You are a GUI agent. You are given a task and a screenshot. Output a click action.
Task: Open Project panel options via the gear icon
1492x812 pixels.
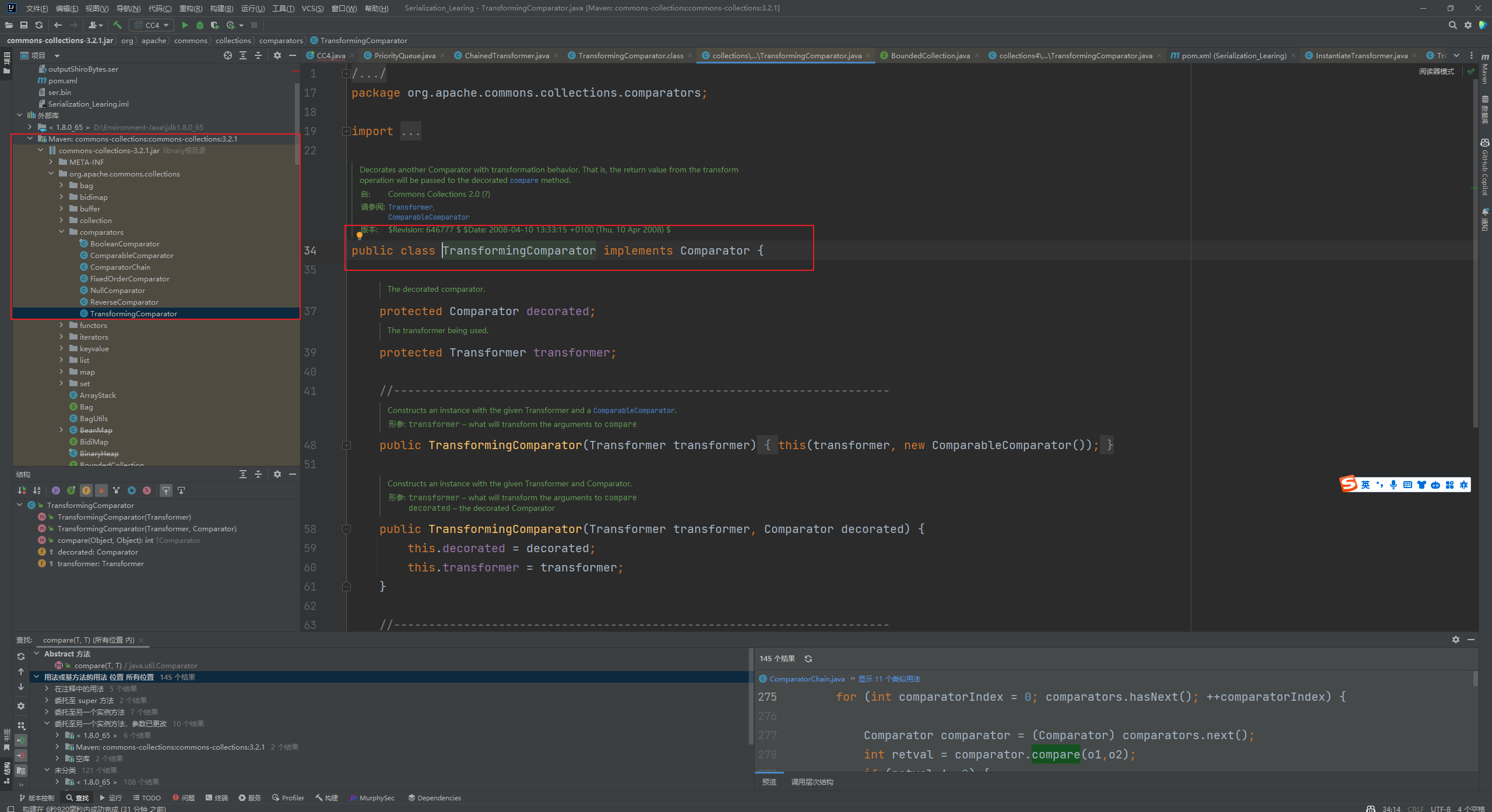(277, 55)
